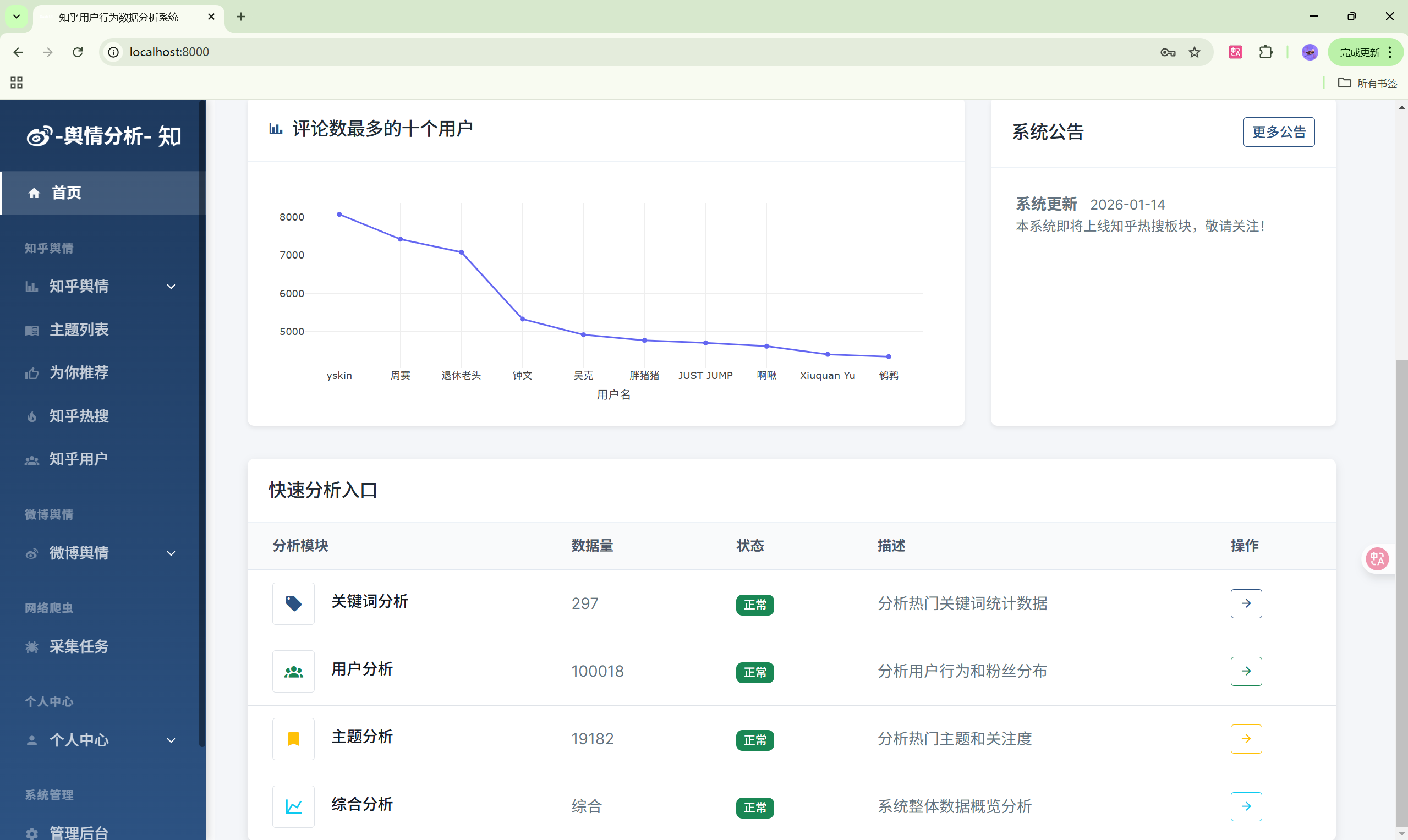1408x840 pixels.
Task: Click the yskin data point on chart
Action: [x=339, y=215]
